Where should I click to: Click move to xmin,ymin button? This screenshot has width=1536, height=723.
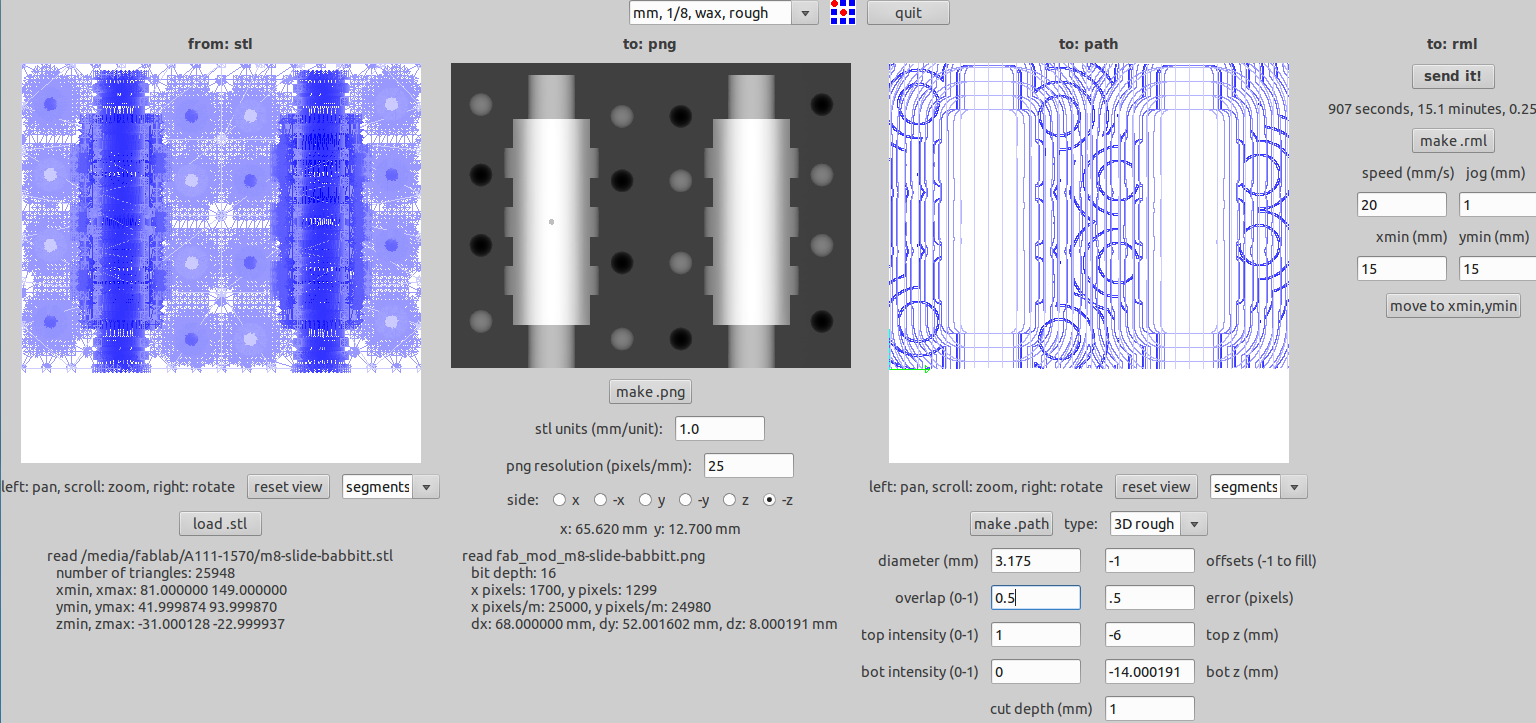coord(1453,306)
